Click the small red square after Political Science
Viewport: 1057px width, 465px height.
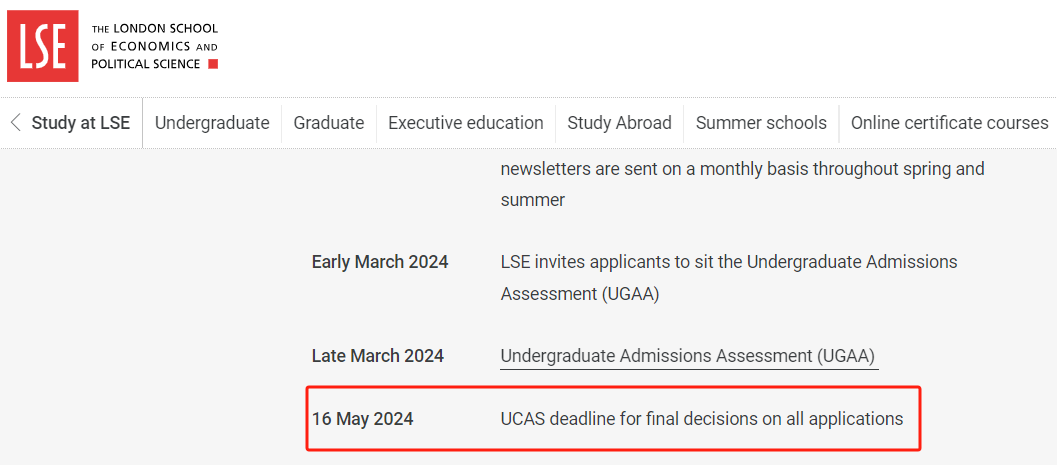coord(212,64)
